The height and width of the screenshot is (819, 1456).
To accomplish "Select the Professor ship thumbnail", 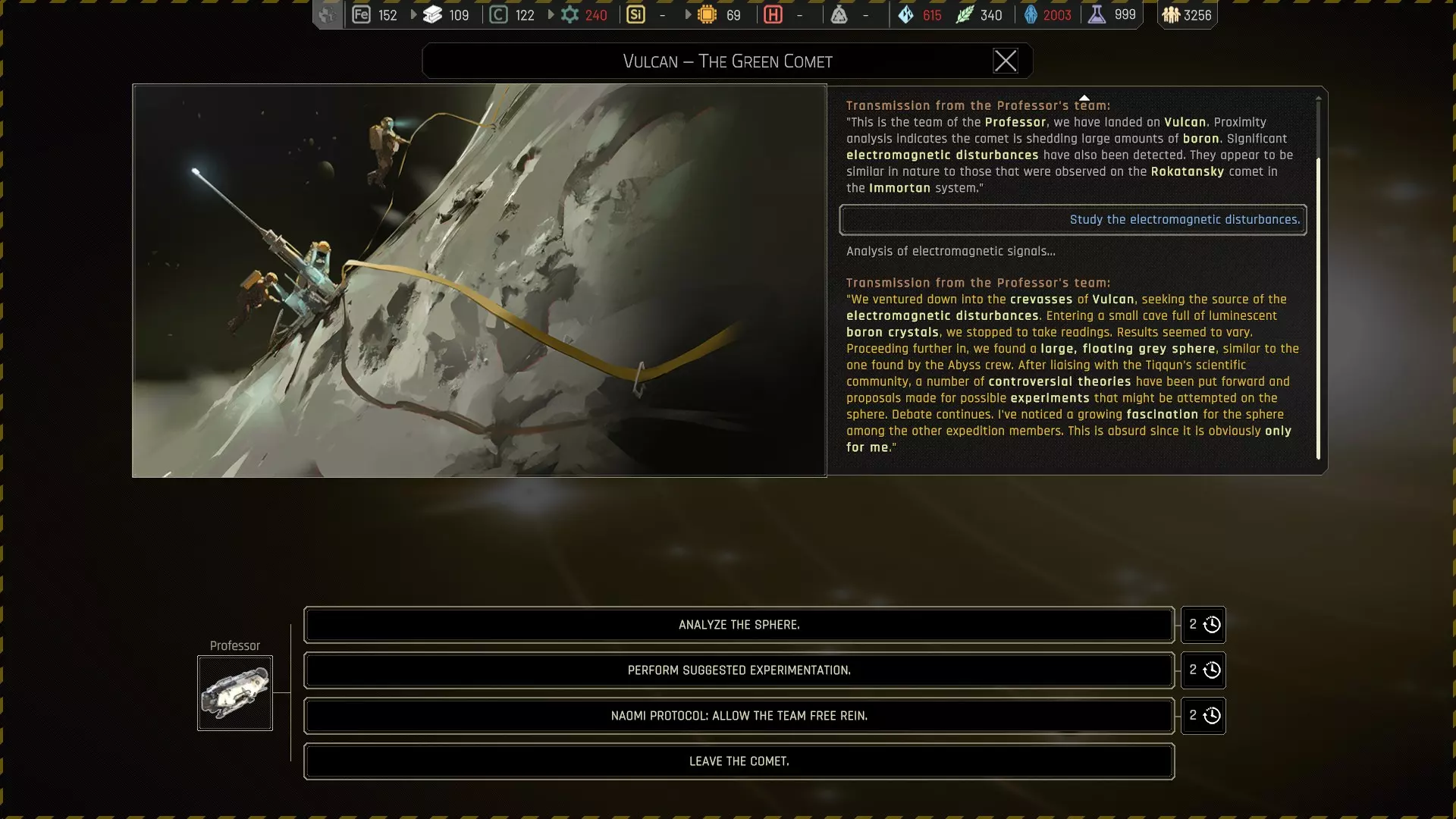I will coord(235,693).
